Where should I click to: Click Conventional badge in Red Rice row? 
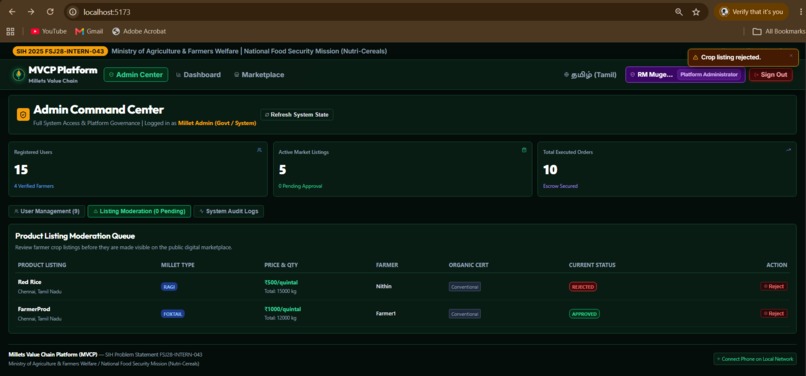click(465, 287)
